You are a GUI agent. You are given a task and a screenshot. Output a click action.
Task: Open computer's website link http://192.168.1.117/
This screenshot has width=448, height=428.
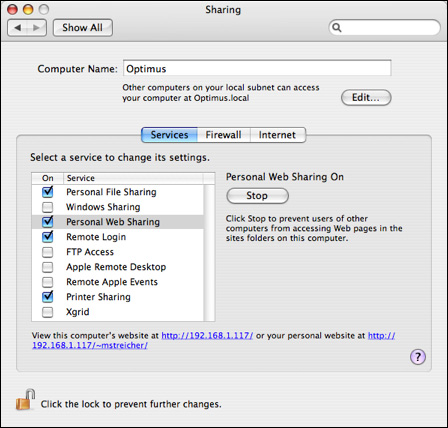(207, 335)
